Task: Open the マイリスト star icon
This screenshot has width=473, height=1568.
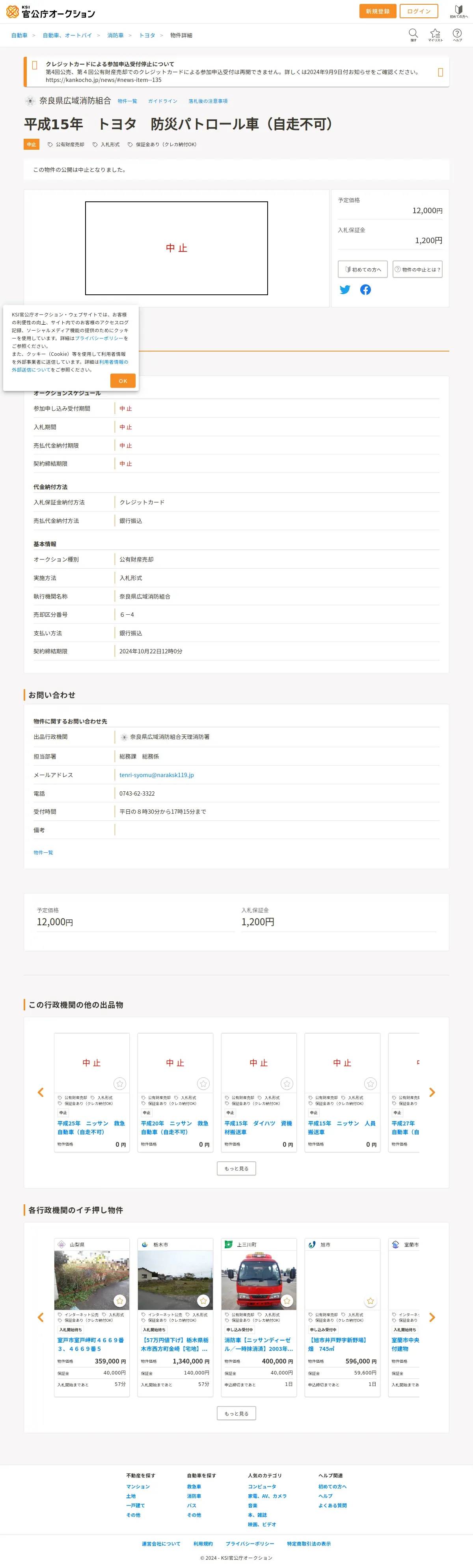Action: pos(435,34)
